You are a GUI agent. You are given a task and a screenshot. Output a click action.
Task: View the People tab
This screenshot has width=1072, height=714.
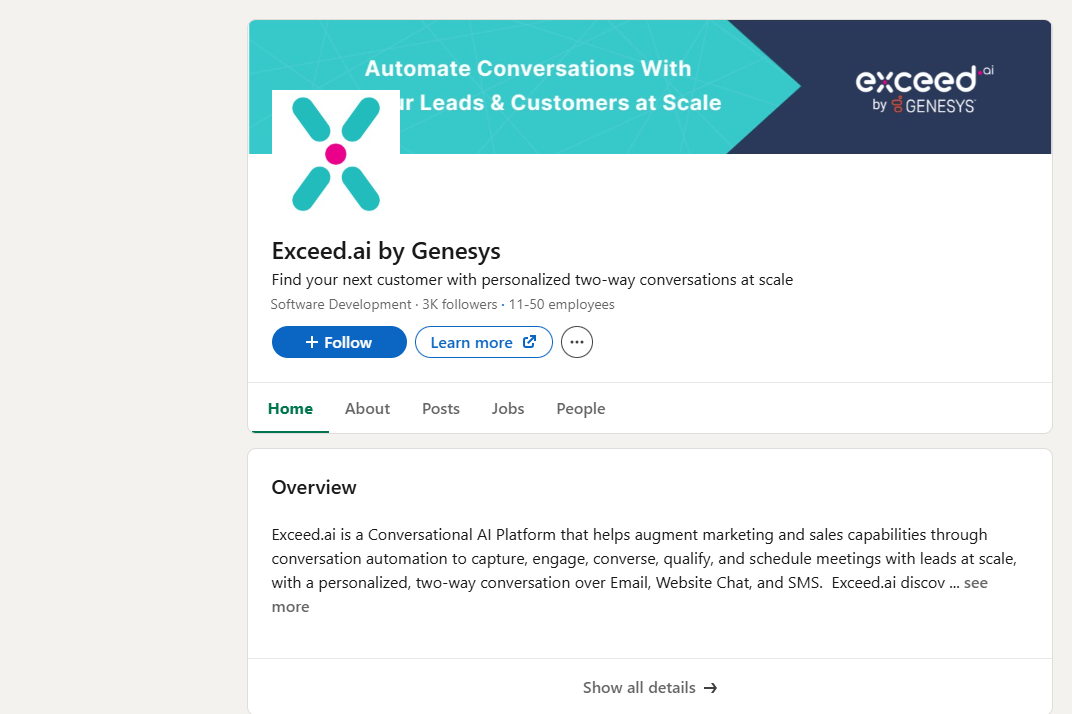click(x=581, y=409)
